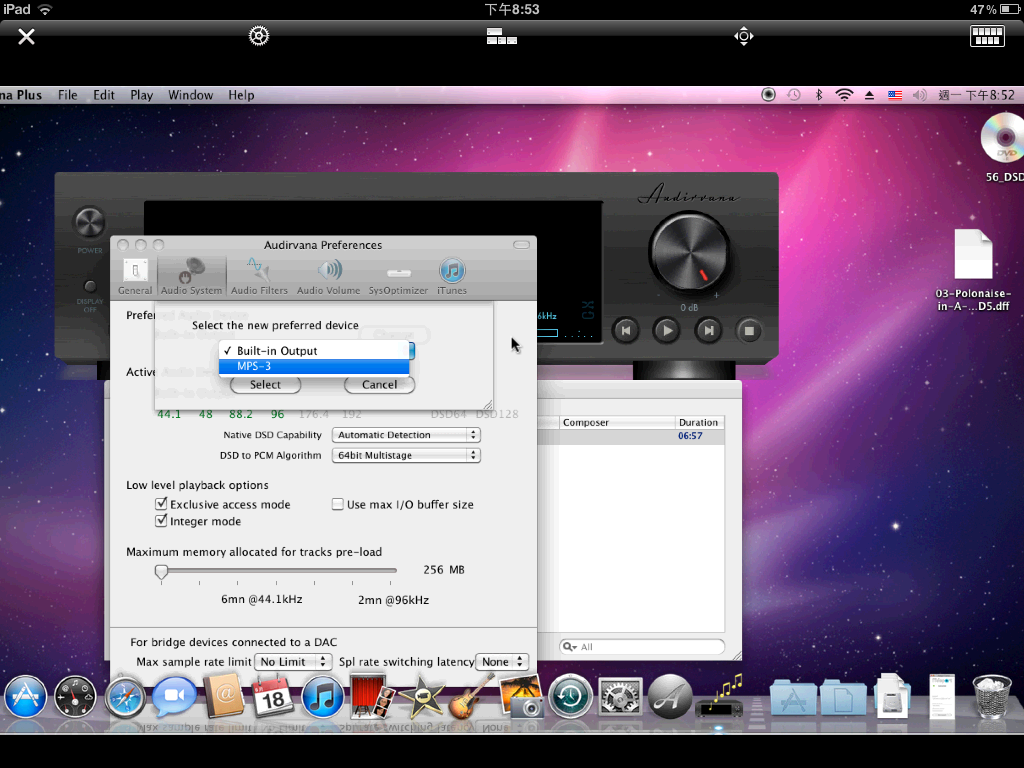This screenshot has width=1024, height=768.
Task: Click the eject icon in menu bar
Action: [869, 95]
